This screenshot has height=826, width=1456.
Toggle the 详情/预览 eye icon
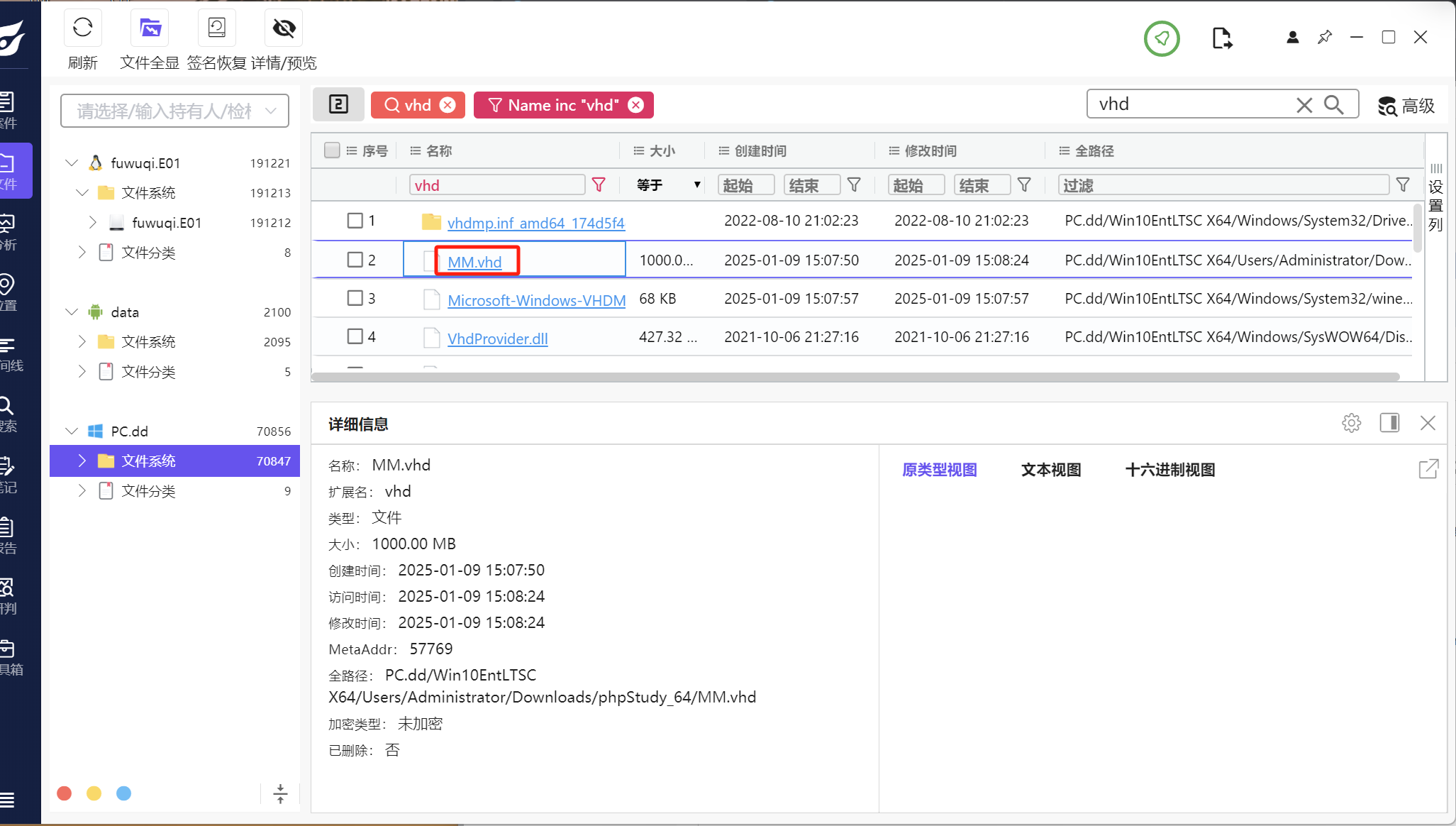pyautogui.click(x=284, y=28)
